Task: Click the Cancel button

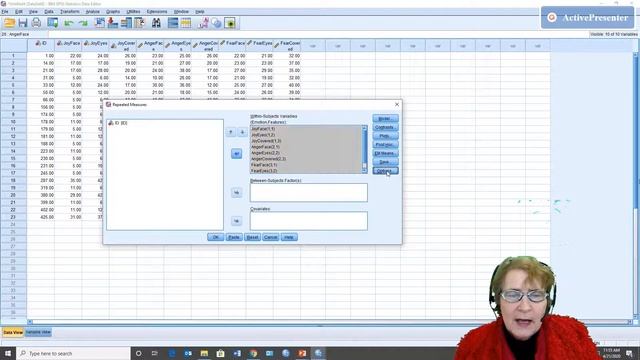Action: pos(271,237)
